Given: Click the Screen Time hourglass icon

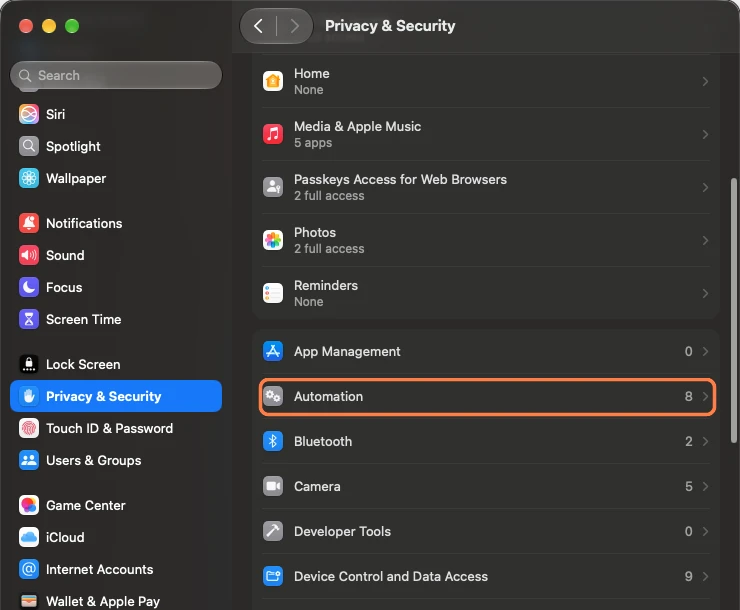Looking at the screenshot, I should [29, 319].
